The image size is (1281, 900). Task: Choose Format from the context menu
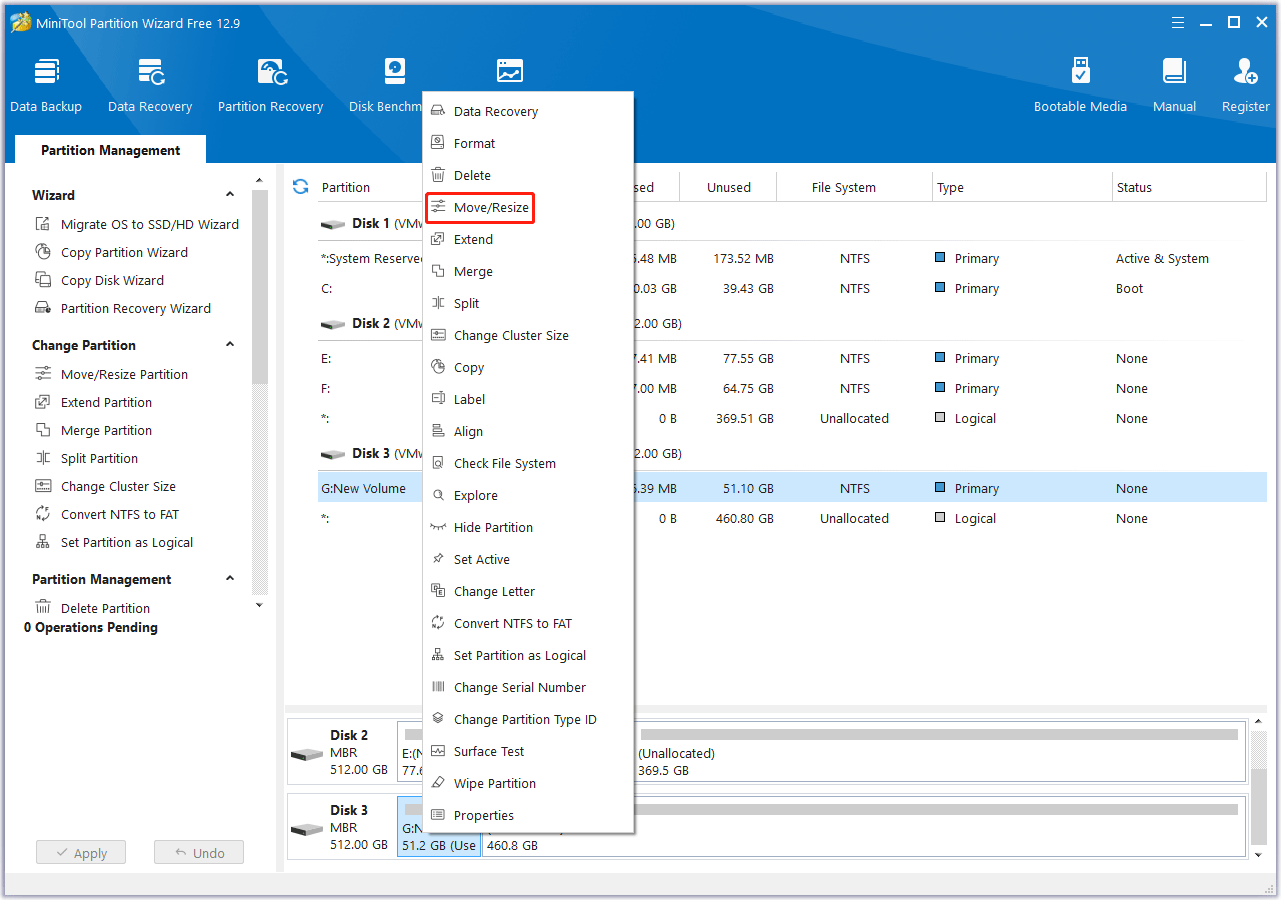(x=528, y=143)
